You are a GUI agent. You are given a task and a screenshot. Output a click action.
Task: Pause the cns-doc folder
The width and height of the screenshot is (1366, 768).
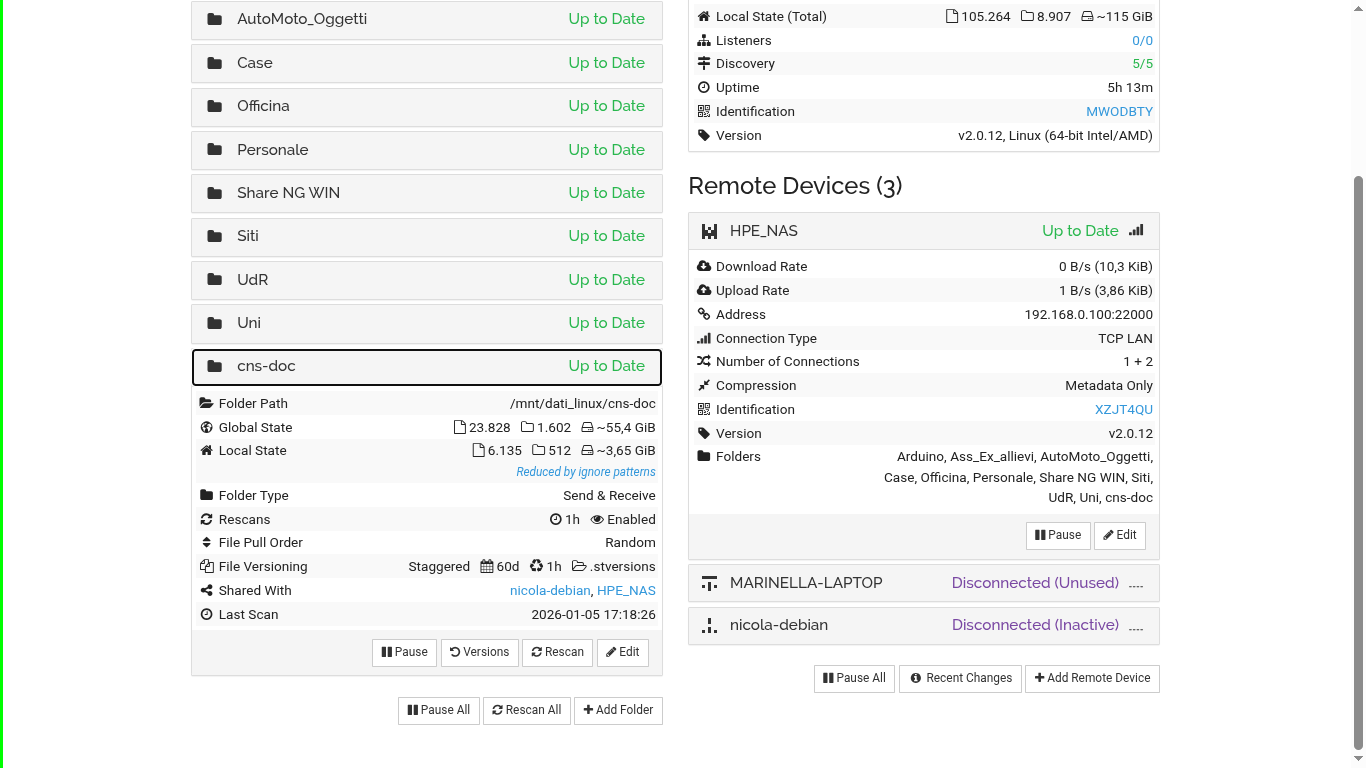(x=404, y=652)
